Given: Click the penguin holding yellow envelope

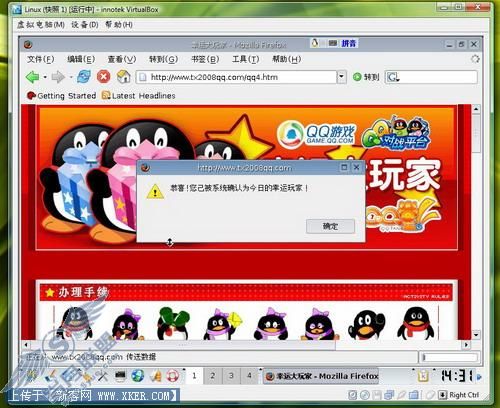Looking at the screenshot, I should coord(223,324).
